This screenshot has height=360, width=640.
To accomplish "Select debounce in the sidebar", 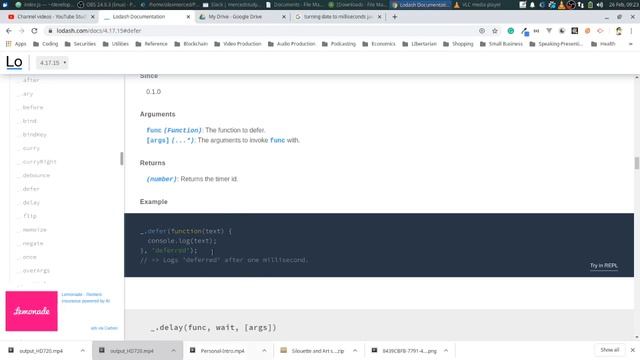I will coord(36,175).
